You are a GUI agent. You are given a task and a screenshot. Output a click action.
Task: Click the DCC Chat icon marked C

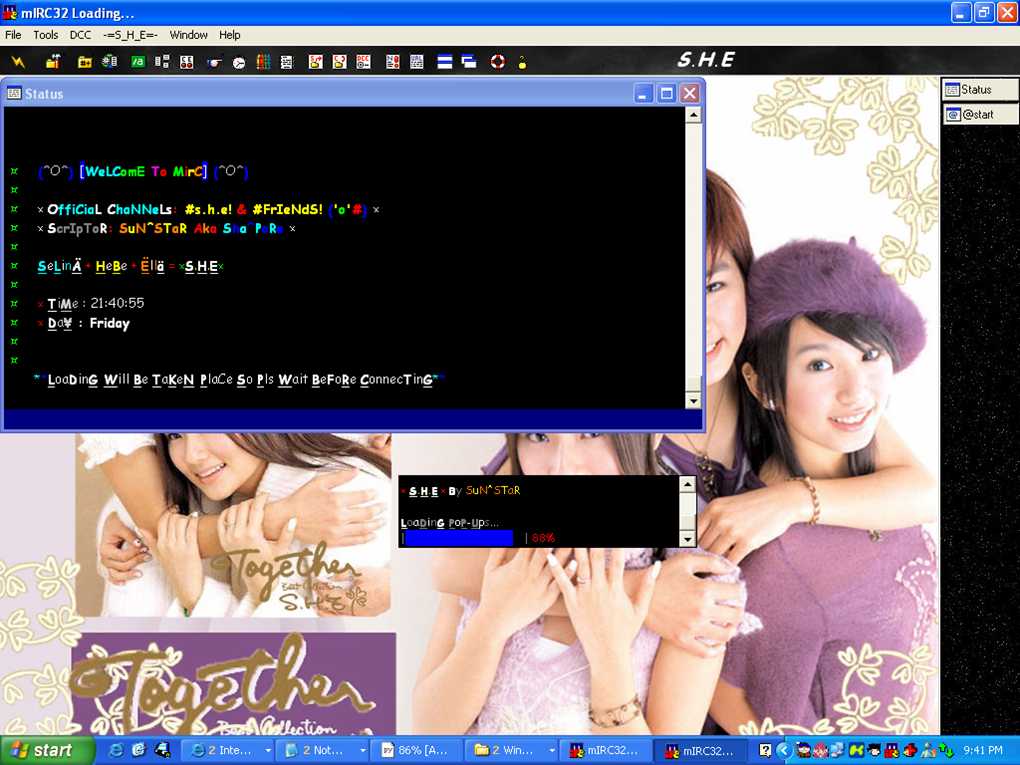click(340, 62)
